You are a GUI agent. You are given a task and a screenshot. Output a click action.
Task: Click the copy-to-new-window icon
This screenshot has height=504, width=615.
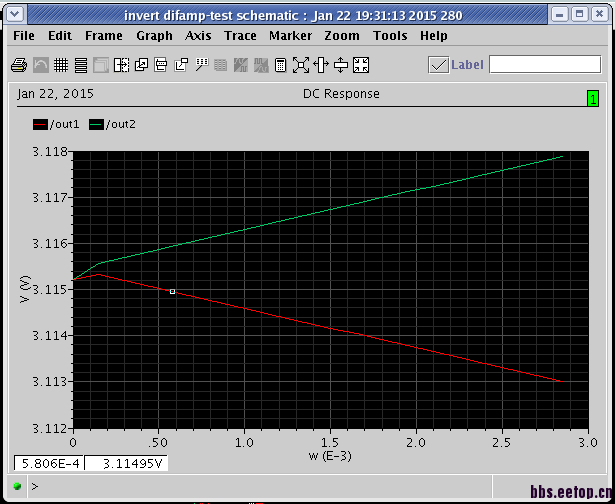coord(141,65)
